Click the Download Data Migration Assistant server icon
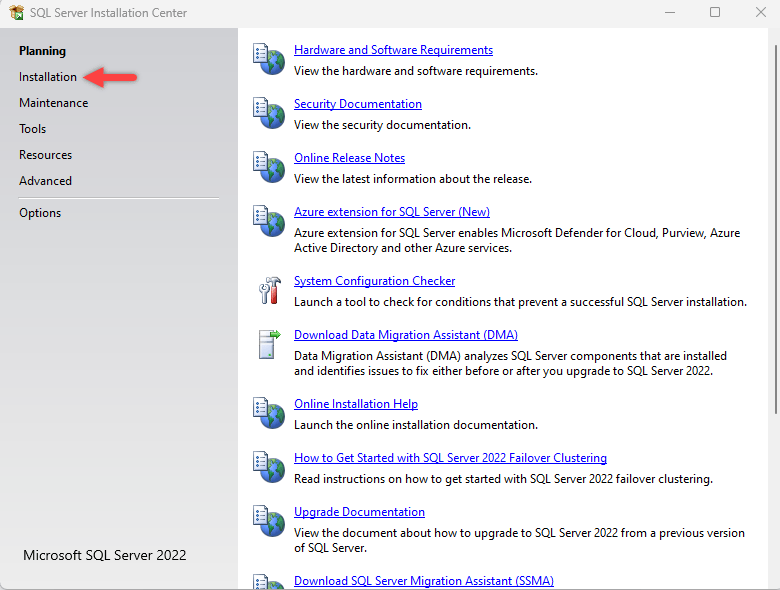This screenshot has width=780, height=590. (269, 344)
